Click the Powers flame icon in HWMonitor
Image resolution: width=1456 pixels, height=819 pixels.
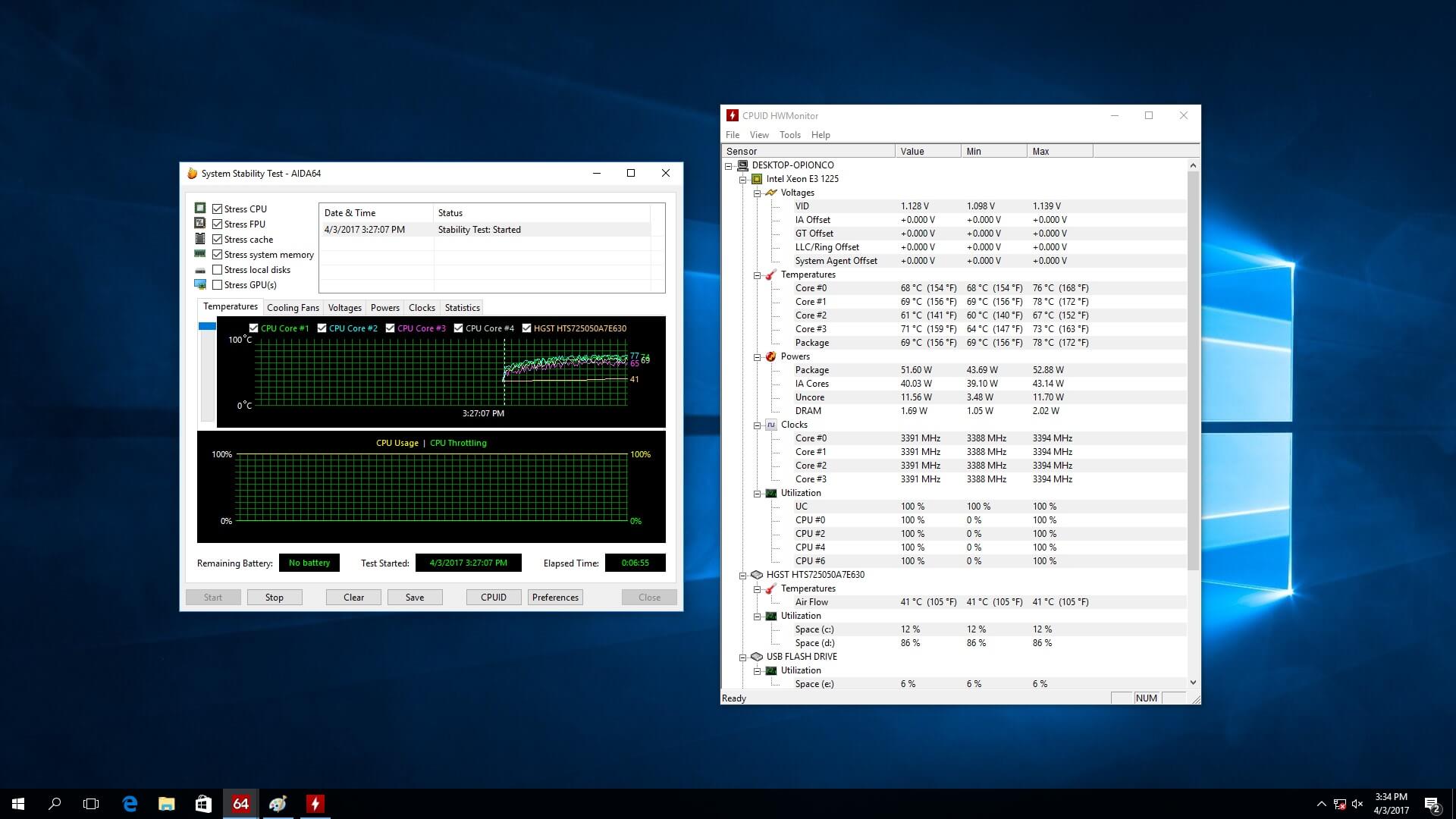point(771,356)
